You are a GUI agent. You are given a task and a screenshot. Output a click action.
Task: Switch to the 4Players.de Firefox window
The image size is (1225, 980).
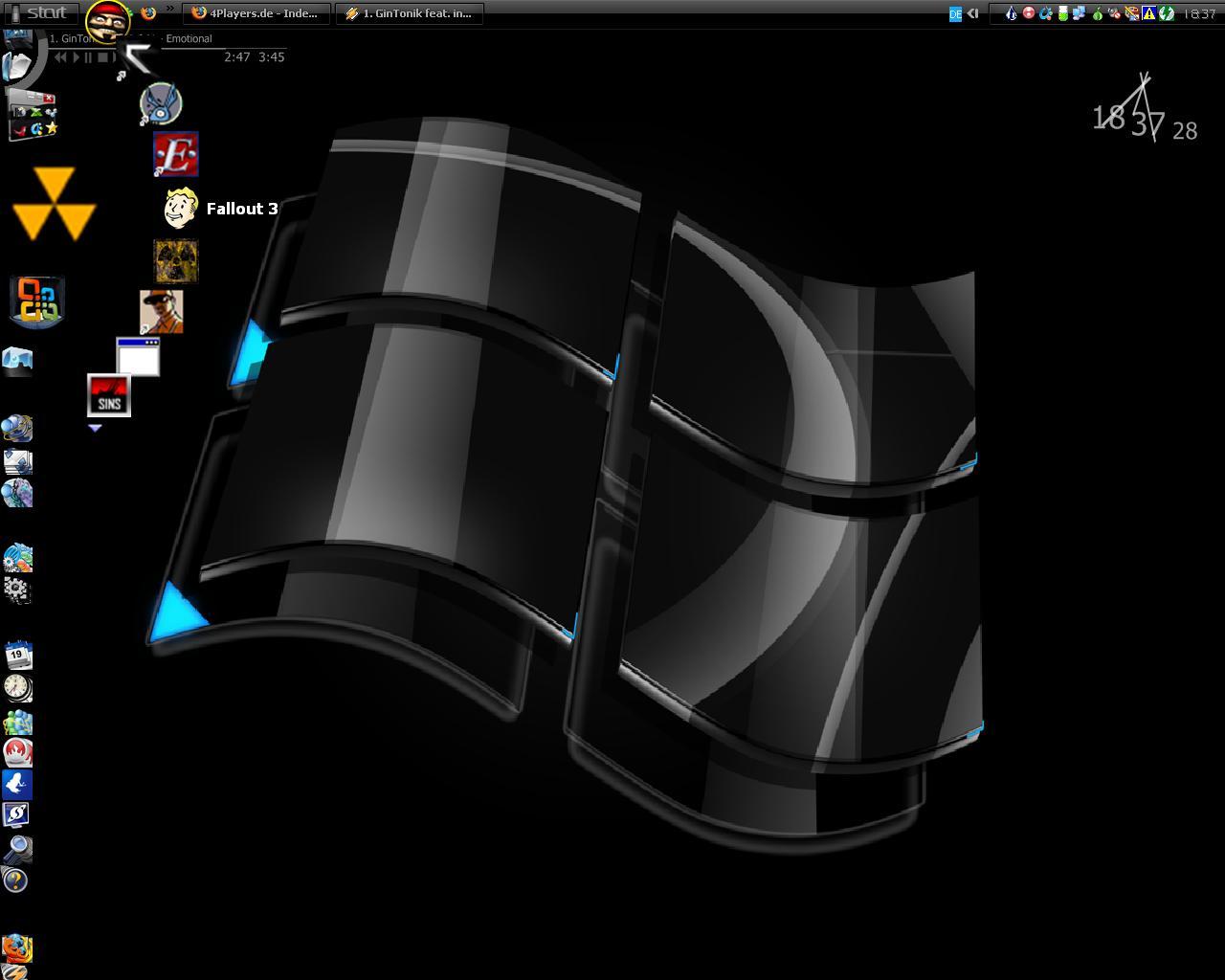click(256, 13)
